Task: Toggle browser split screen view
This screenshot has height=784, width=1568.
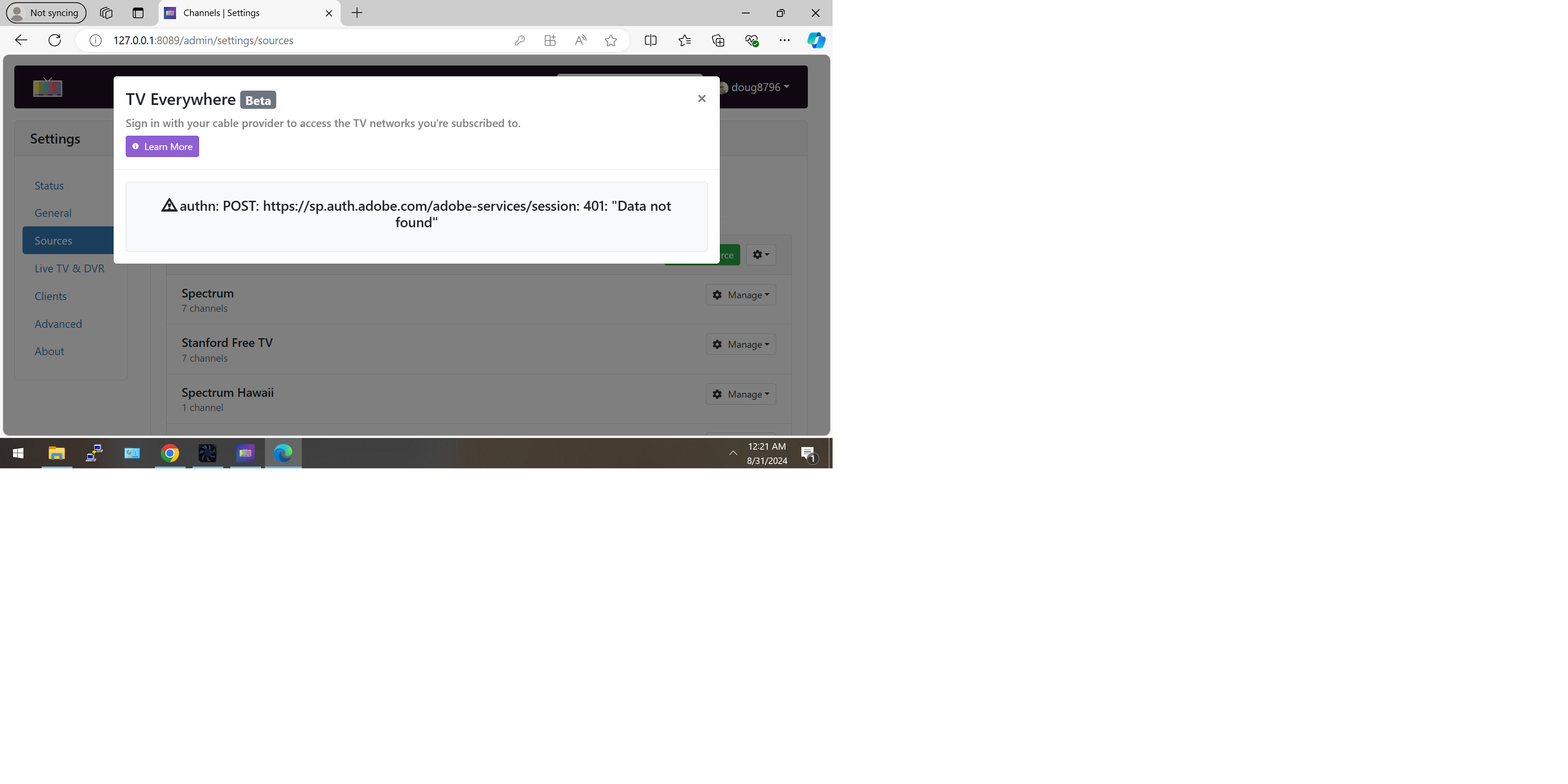Action: pyautogui.click(x=650, y=41)
